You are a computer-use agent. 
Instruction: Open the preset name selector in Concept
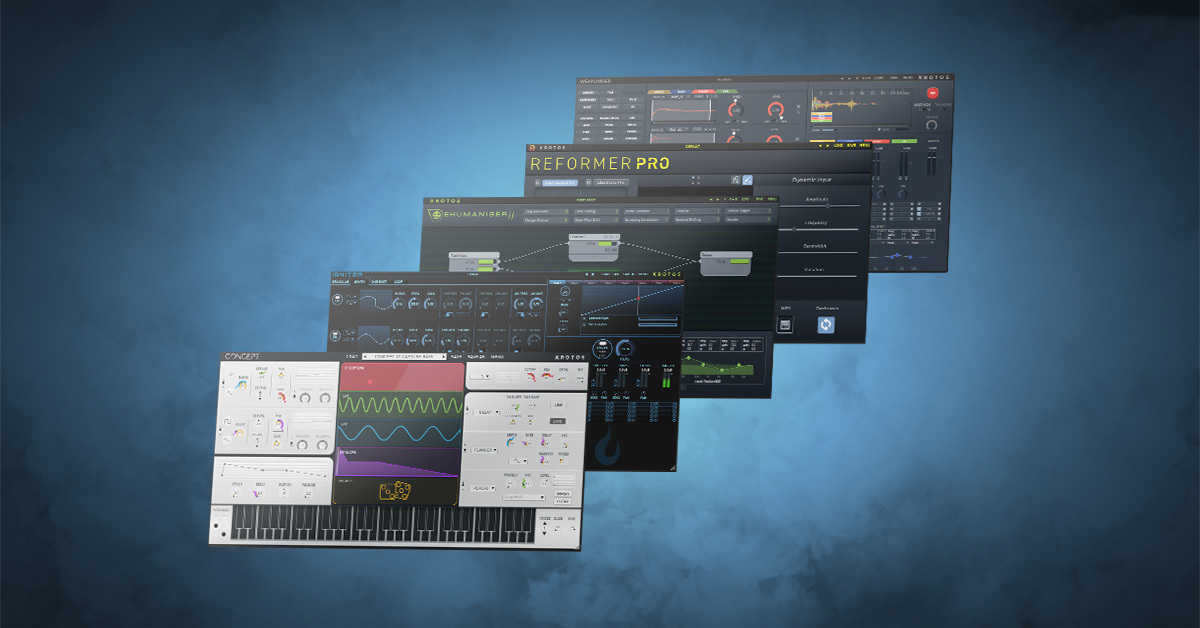[x=404, y=357]
